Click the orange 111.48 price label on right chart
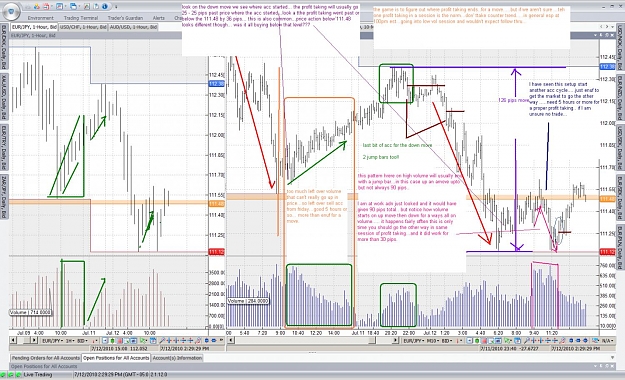The height and width of the screenshot is (380, 625). [x=607, y=199]
